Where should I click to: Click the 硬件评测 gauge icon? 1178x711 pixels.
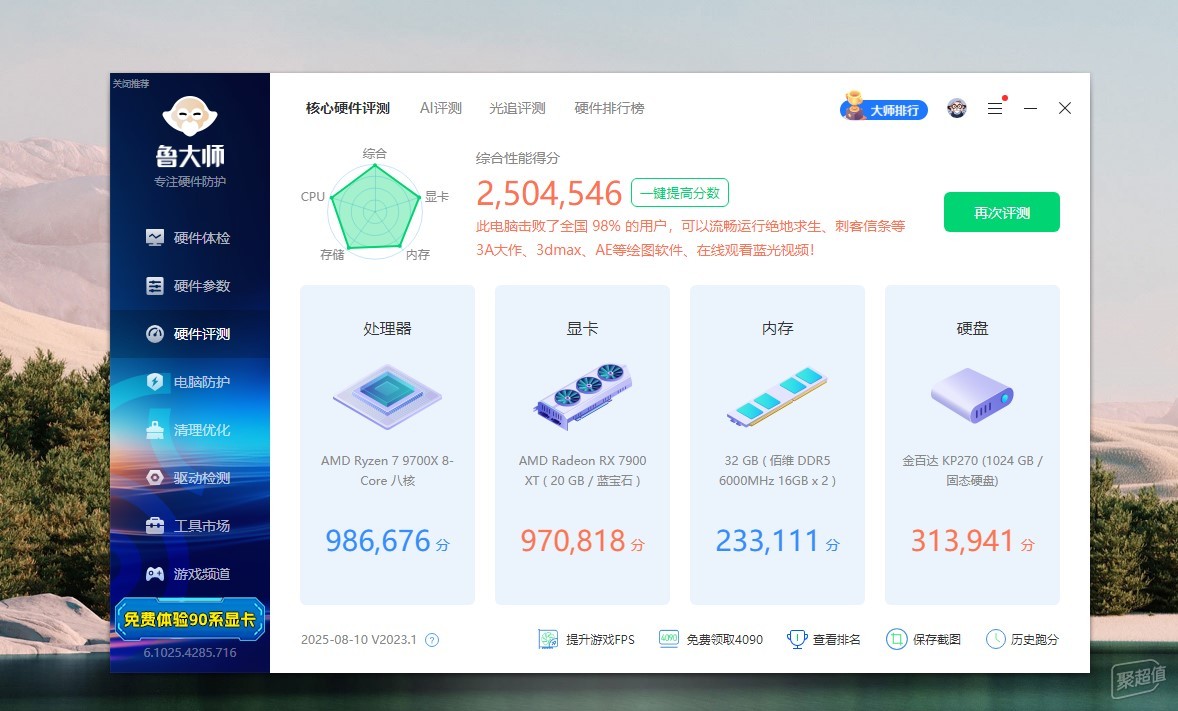pos(155,334)
